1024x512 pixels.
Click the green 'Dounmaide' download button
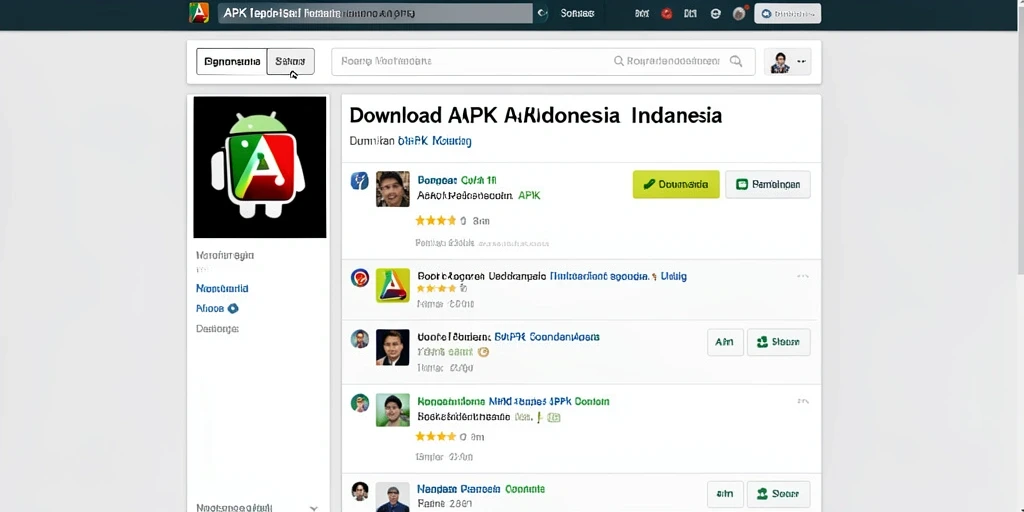click(676, 184)
